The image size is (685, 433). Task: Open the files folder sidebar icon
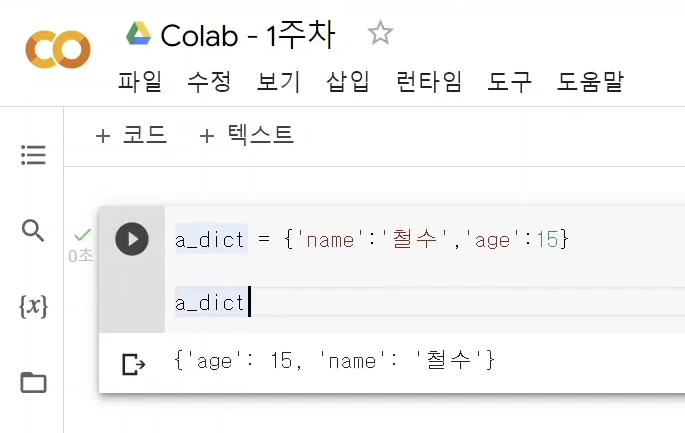pos(34,383)
